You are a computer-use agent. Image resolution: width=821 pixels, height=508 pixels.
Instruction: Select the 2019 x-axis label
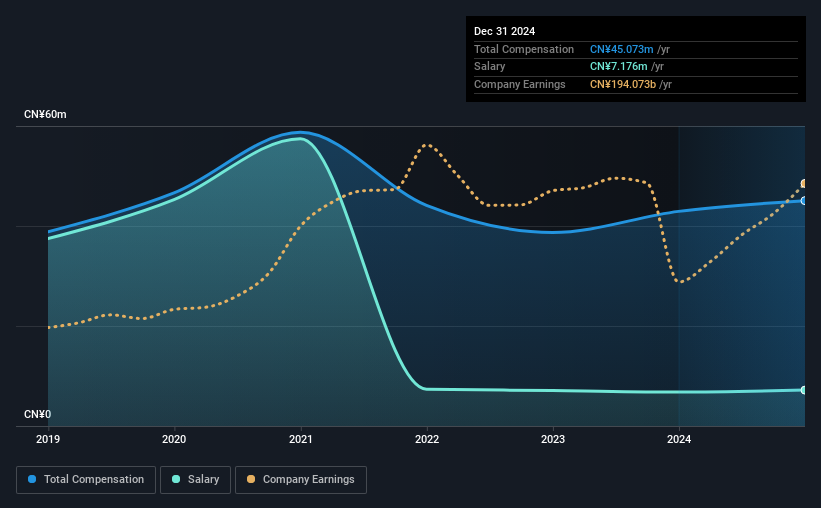[x=48, y=439]
